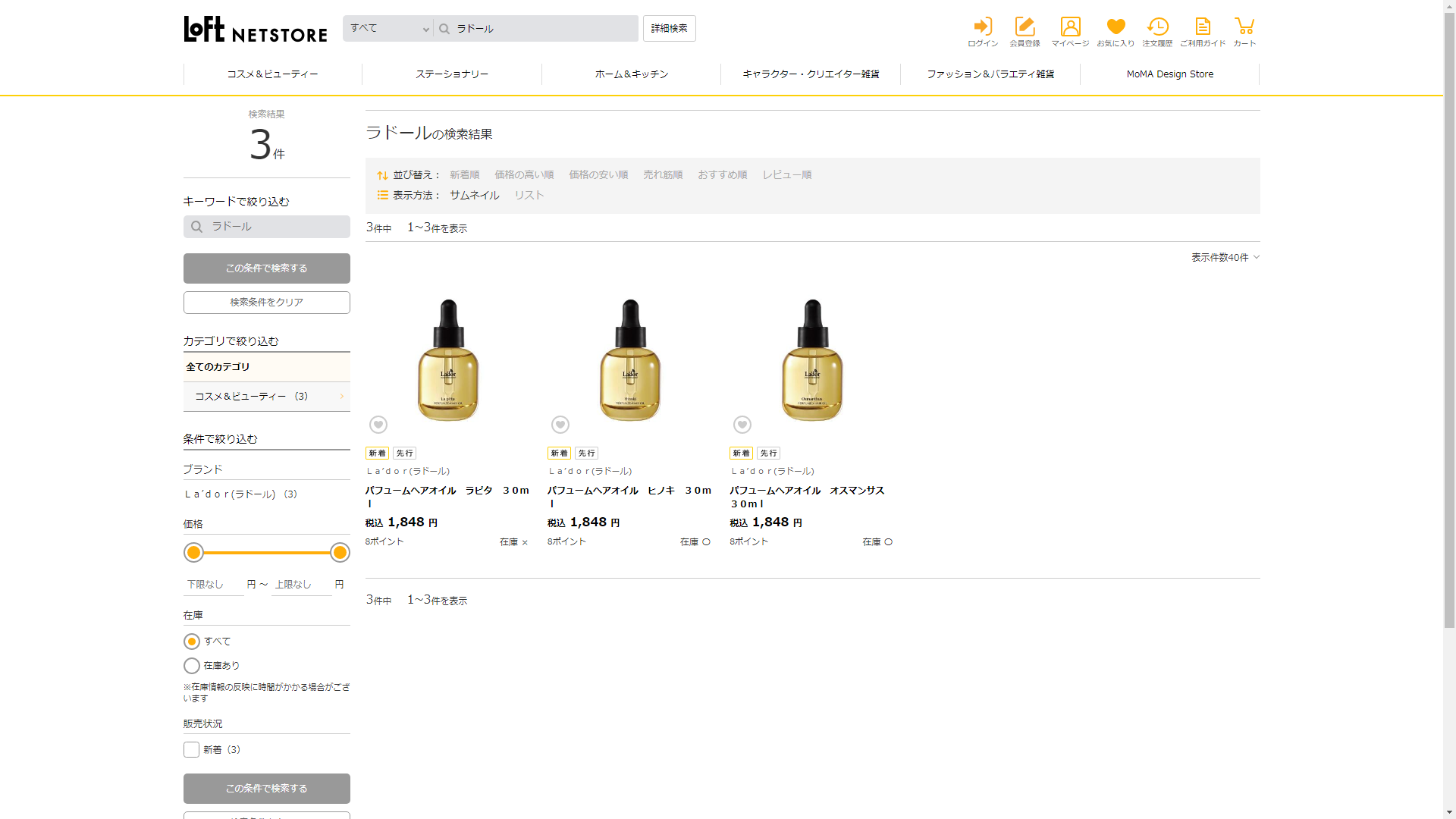Check the 新着 (3) checkbox
This screenshot has width=1456, height=819.
[192, 750]
